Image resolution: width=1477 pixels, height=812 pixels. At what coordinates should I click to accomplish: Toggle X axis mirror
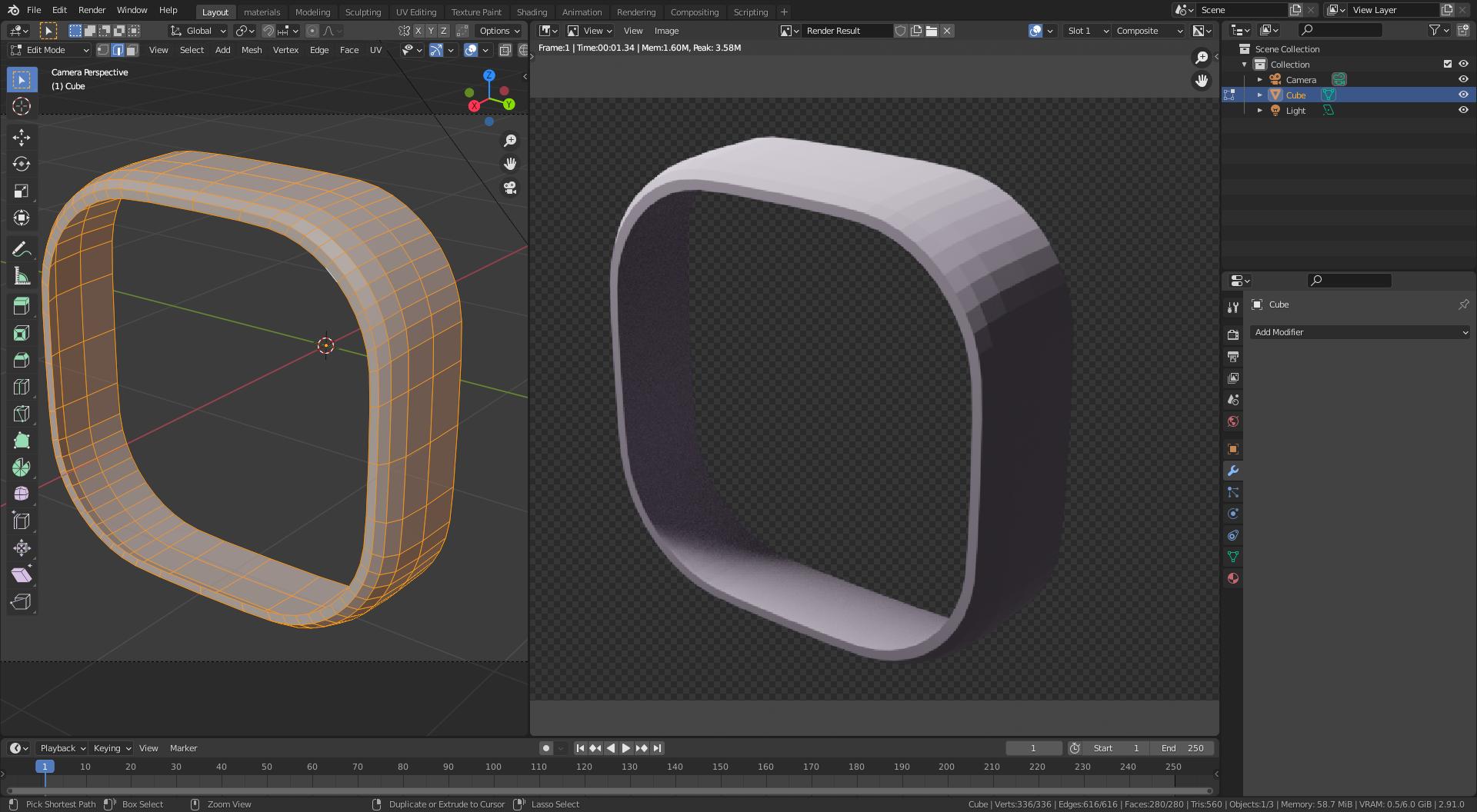click(x=418, y=31)
